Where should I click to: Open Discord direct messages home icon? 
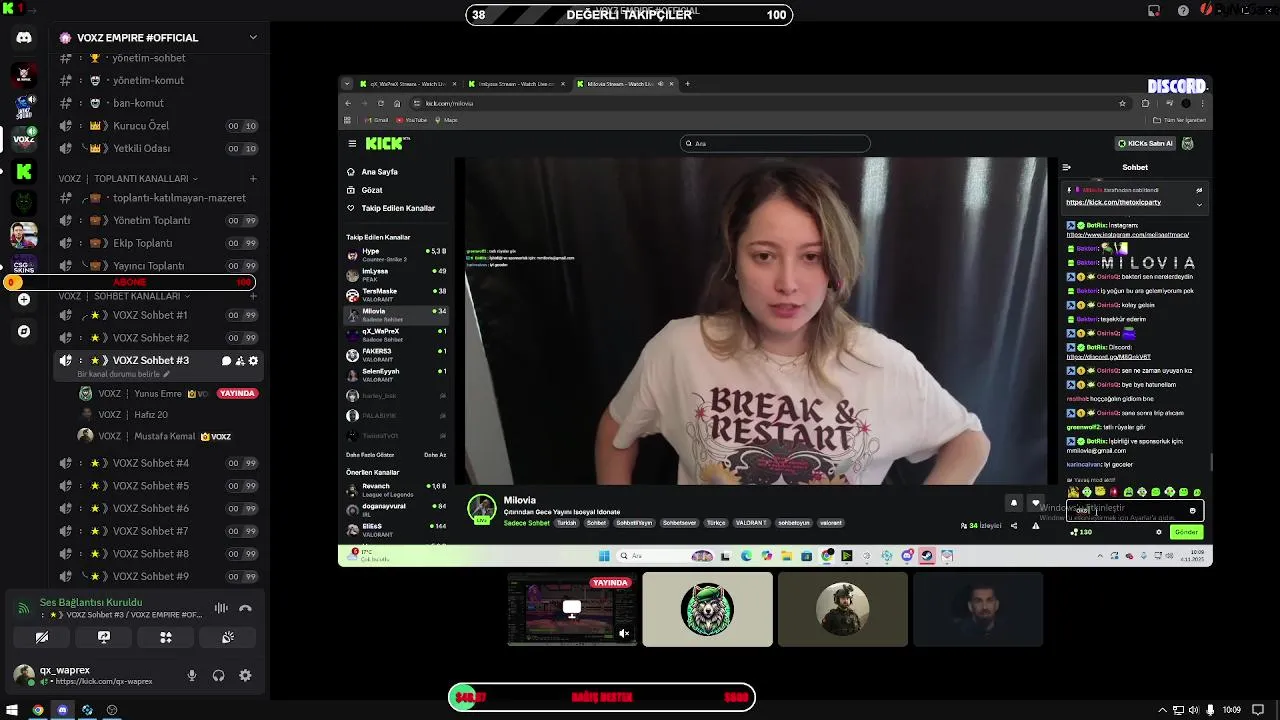[24, 38]
